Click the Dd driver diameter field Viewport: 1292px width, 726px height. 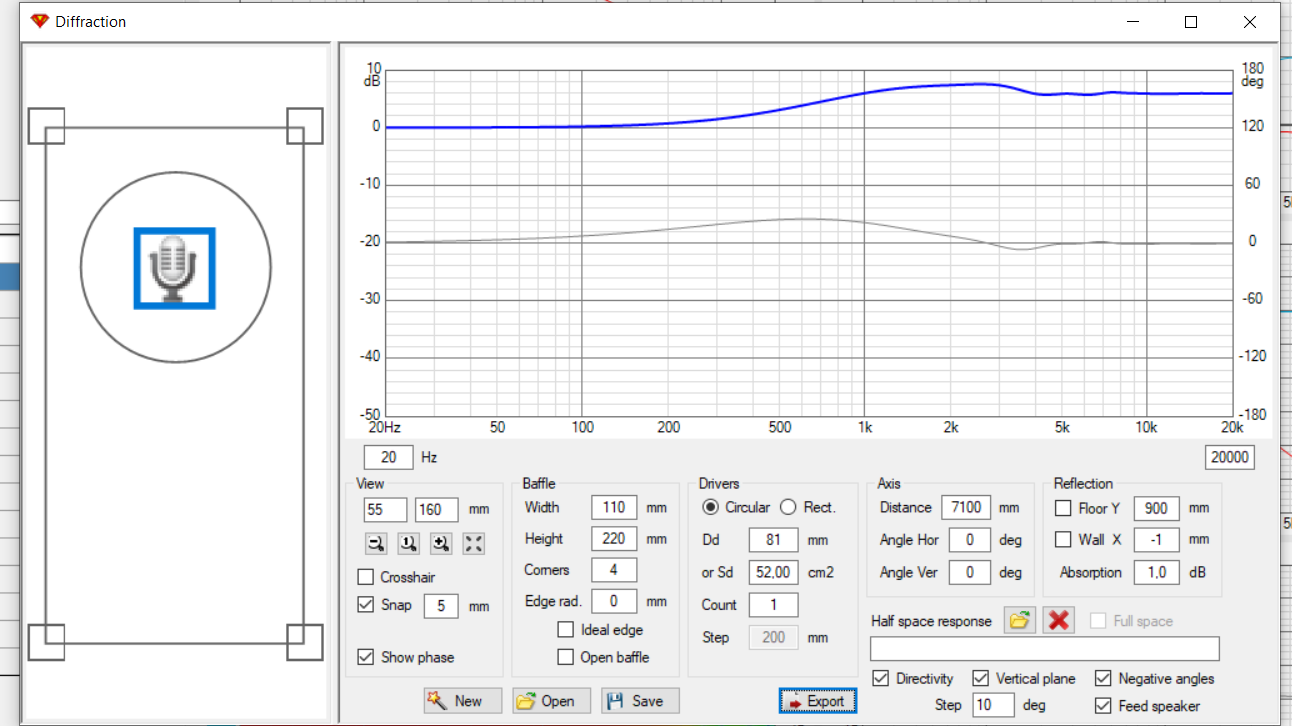pyautogui.click(x=774, y=540)
